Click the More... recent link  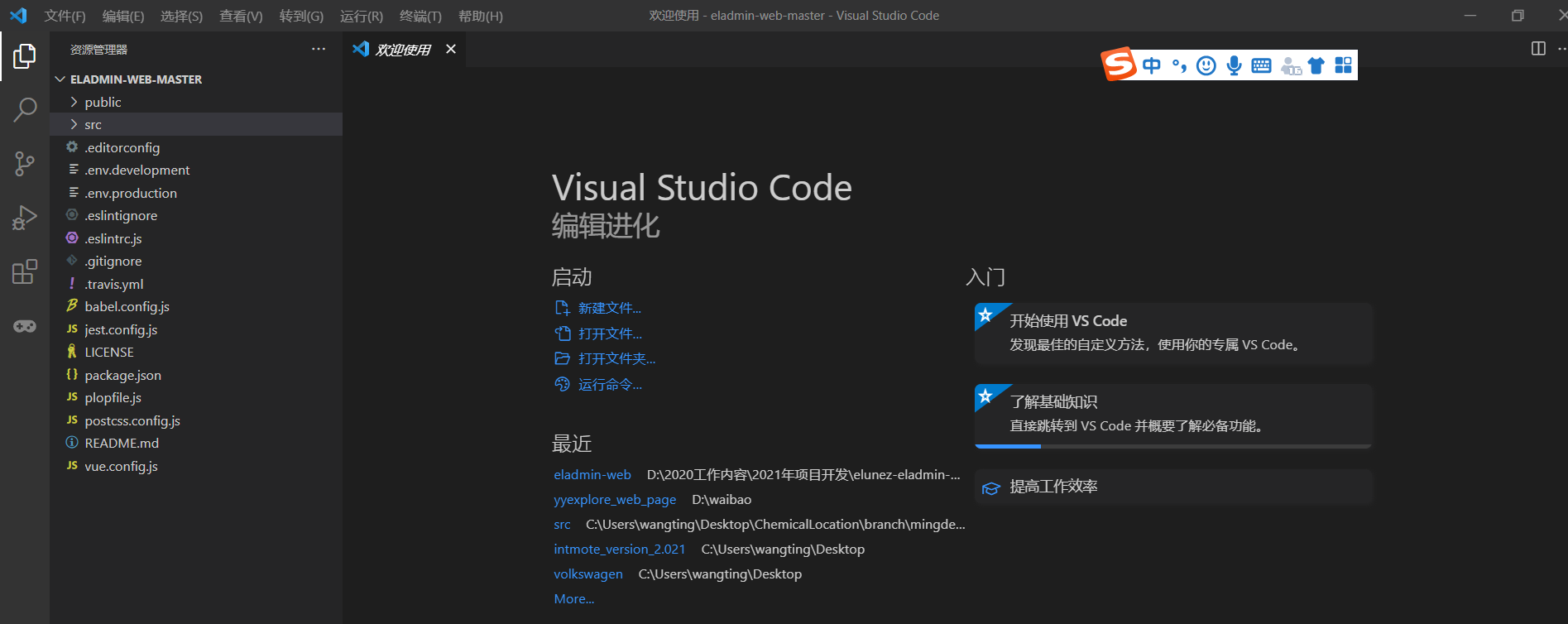point(574,598)
